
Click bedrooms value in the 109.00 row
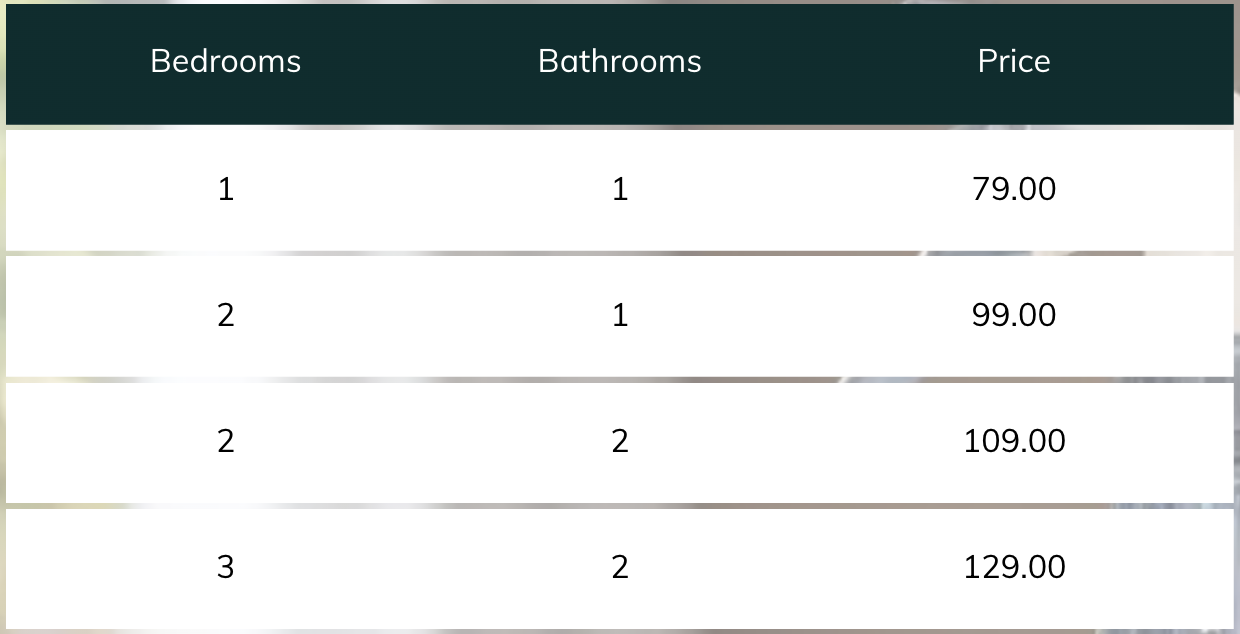226,441
